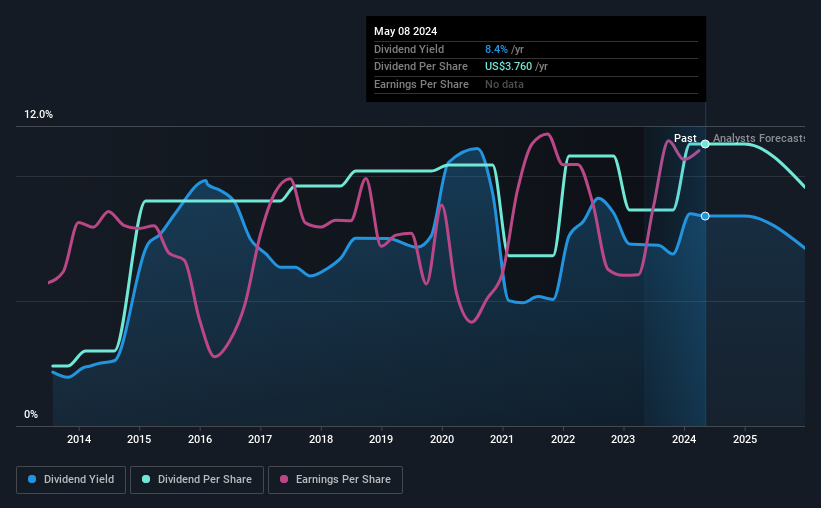Toggle the Earnings Per Share legend series
Viewport: 821px width, 508px height.
(335, 480)
